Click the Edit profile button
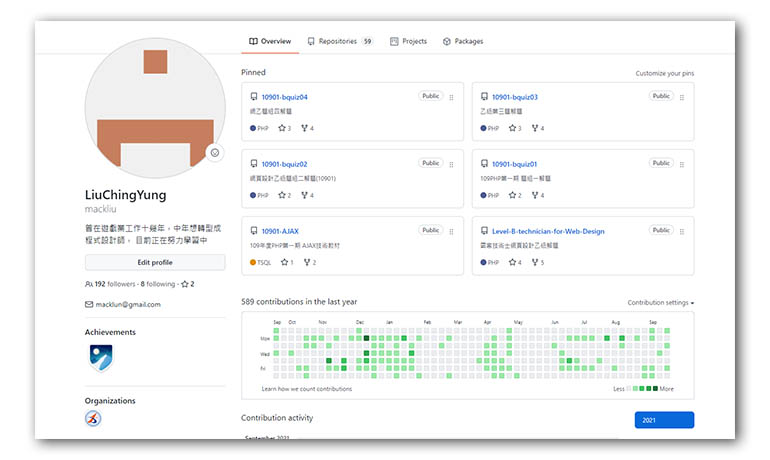 pyautogui.click(x=154, y=262)
